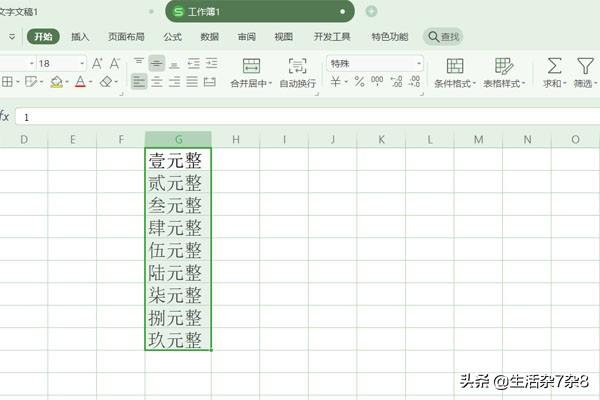The width and height of the screenshot is (600, 400).
Task: Expand the 合并居中 dropdown arrow
Action: tap(270, 83)
